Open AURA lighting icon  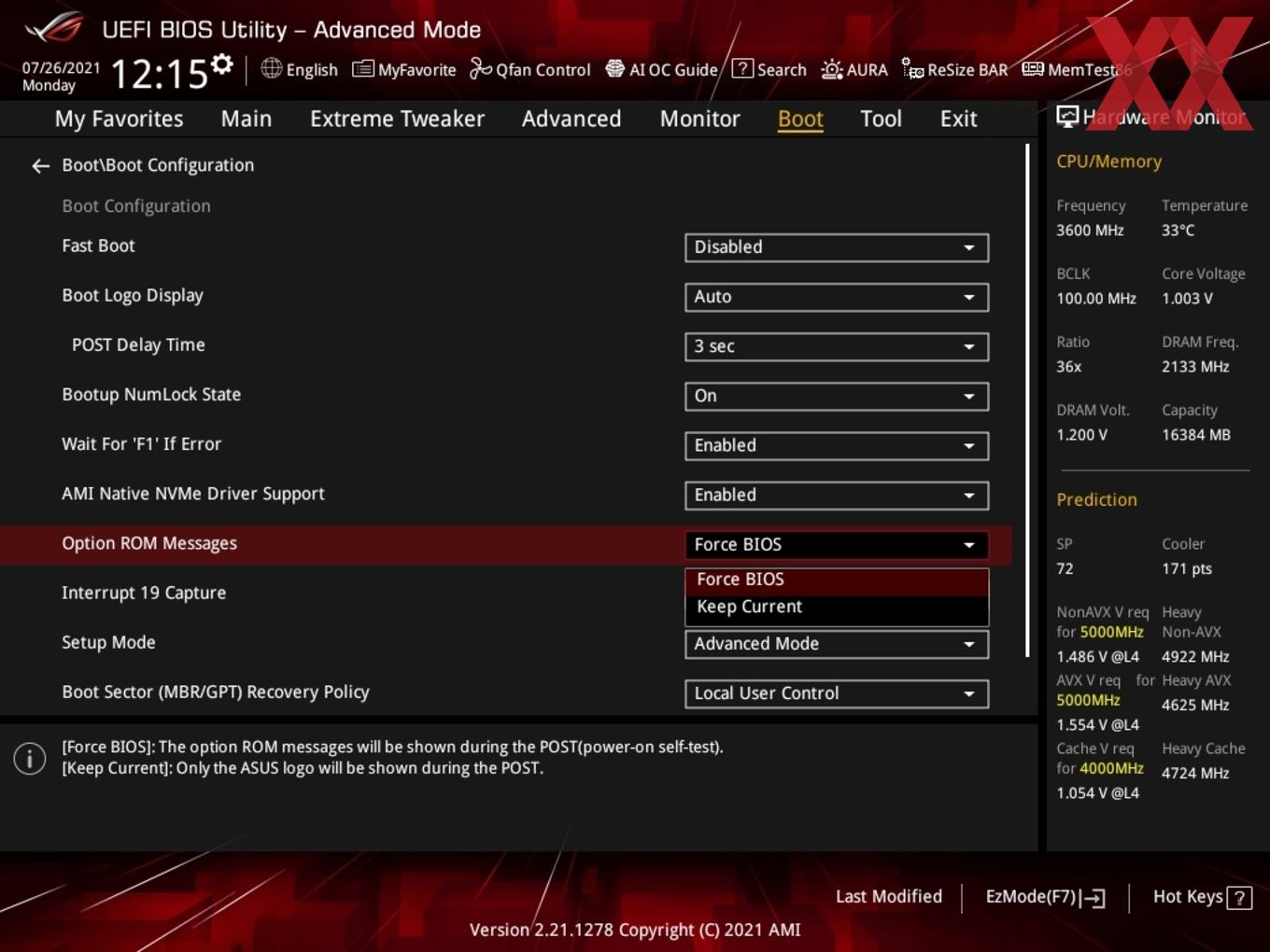point(831,69)
